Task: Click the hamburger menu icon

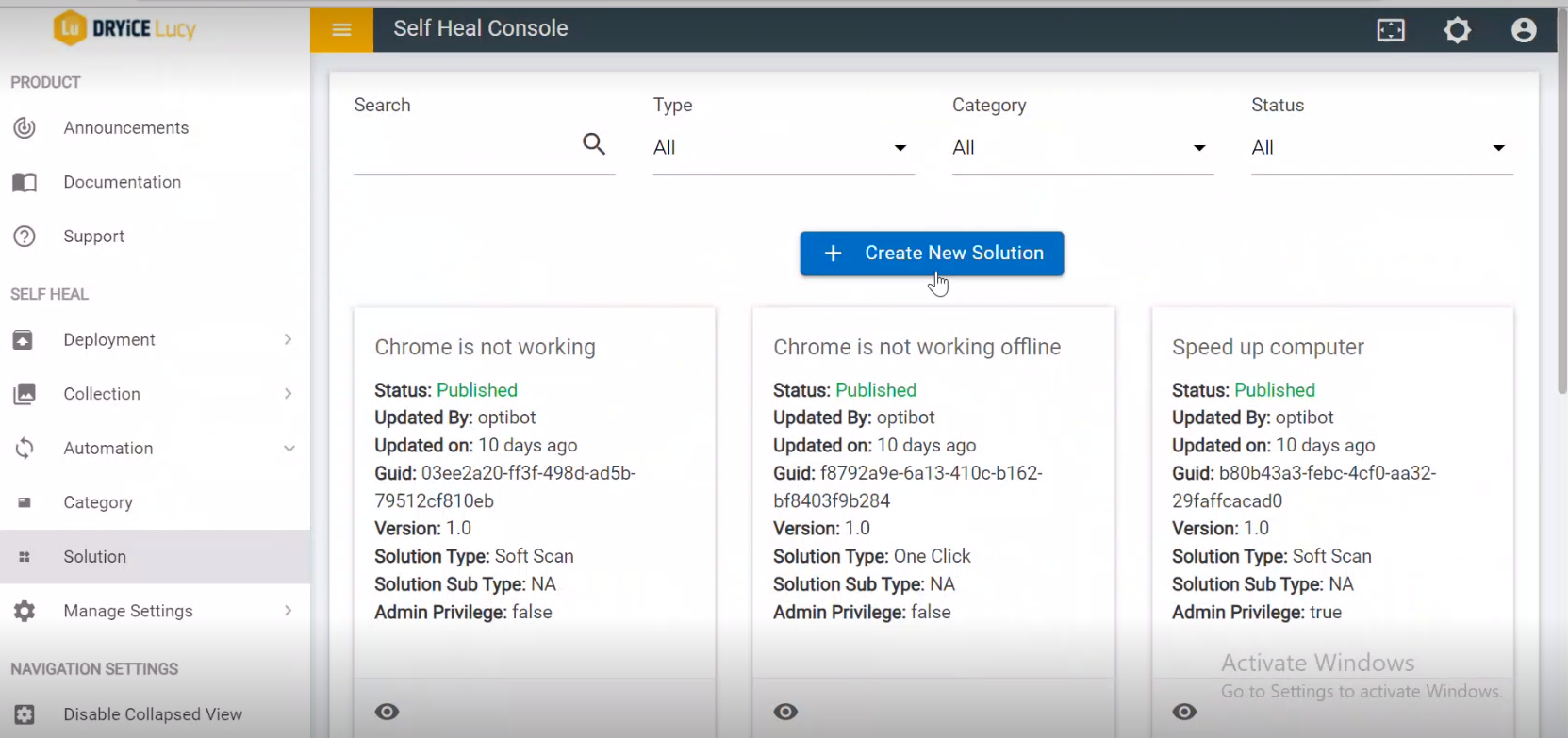Action: pyautogui.click(x=341, y=30)
